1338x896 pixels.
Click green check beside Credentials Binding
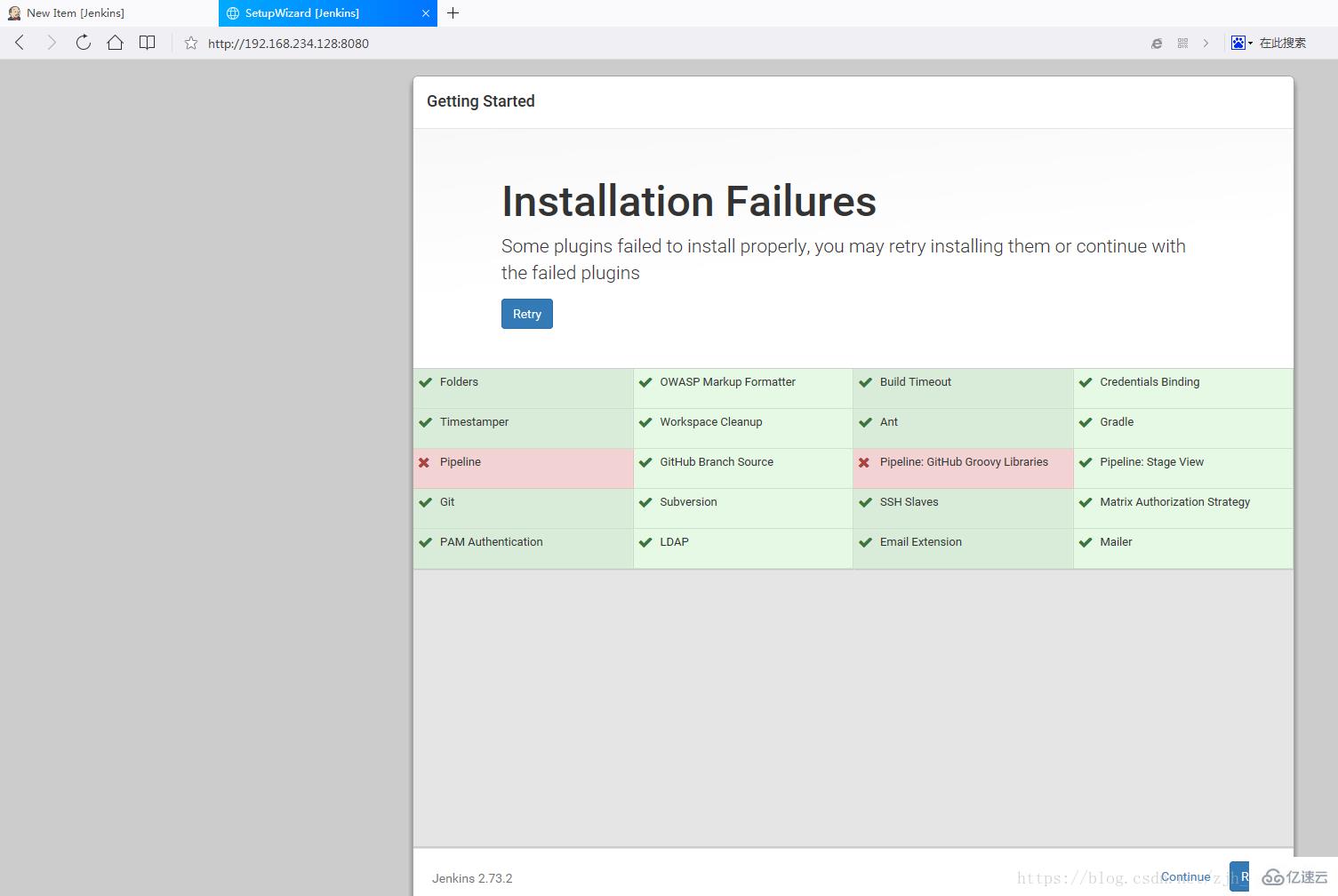coord(1086,382)
